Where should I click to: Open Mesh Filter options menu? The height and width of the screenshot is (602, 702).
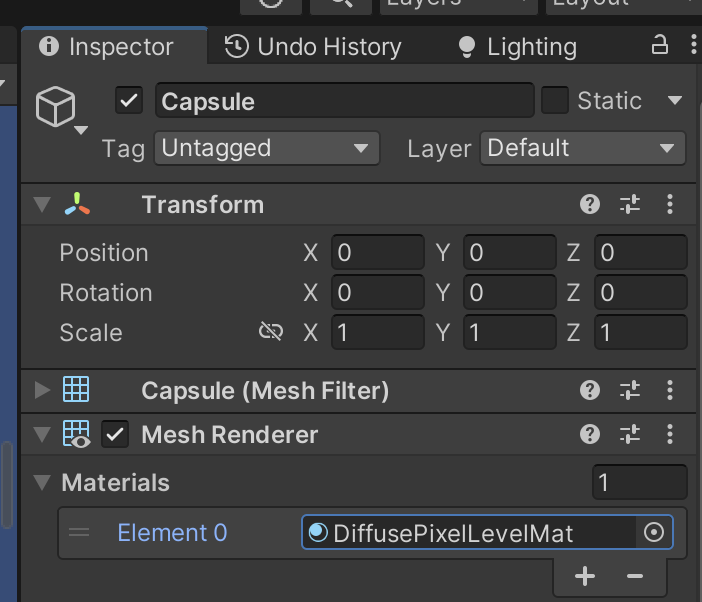pos(670,390)
